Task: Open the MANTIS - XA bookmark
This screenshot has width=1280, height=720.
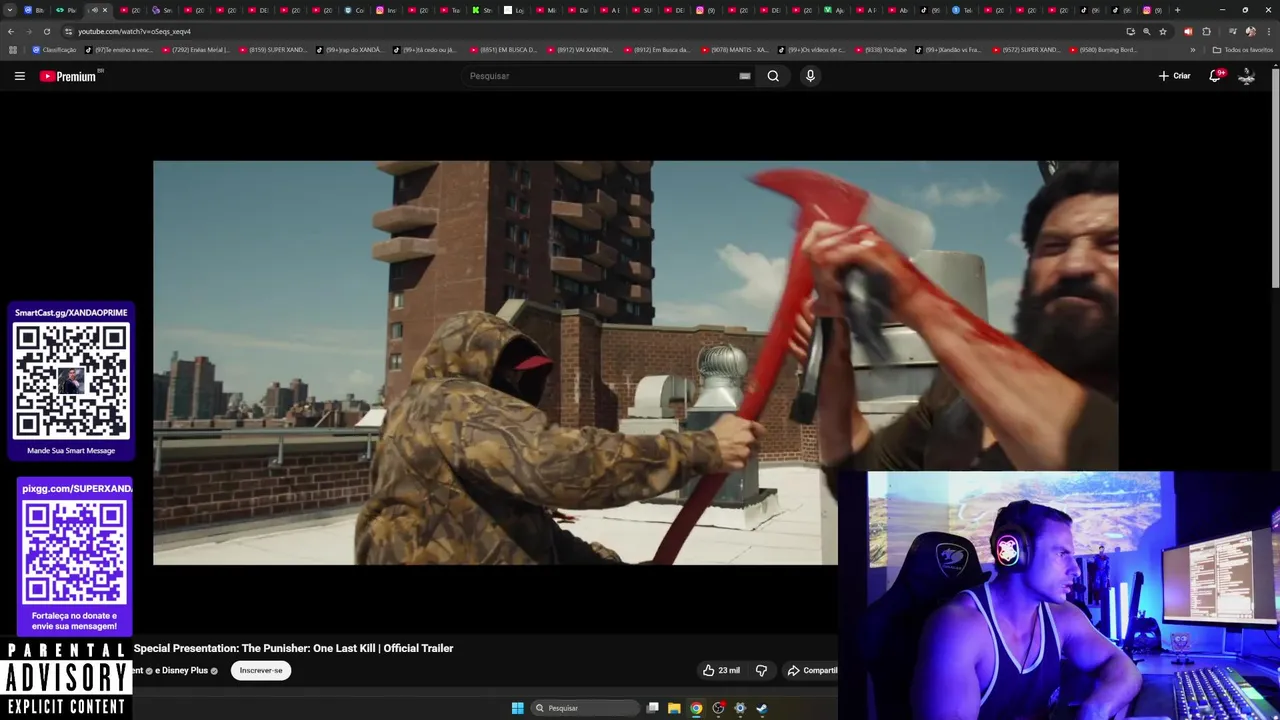Action: 735,49
